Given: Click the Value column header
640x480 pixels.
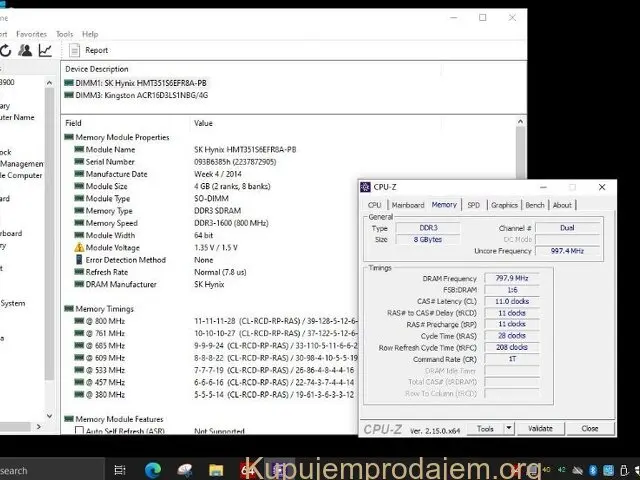Looking at the screenshot, I should click(204, 123).
